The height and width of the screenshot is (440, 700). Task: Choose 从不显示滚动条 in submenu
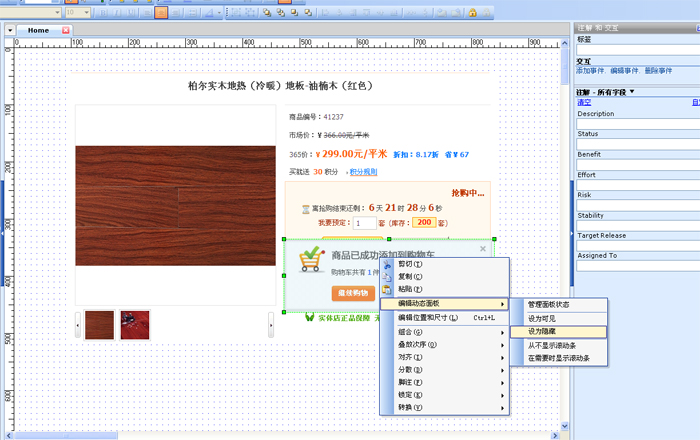pyautogui.click(x=559, y=345)
